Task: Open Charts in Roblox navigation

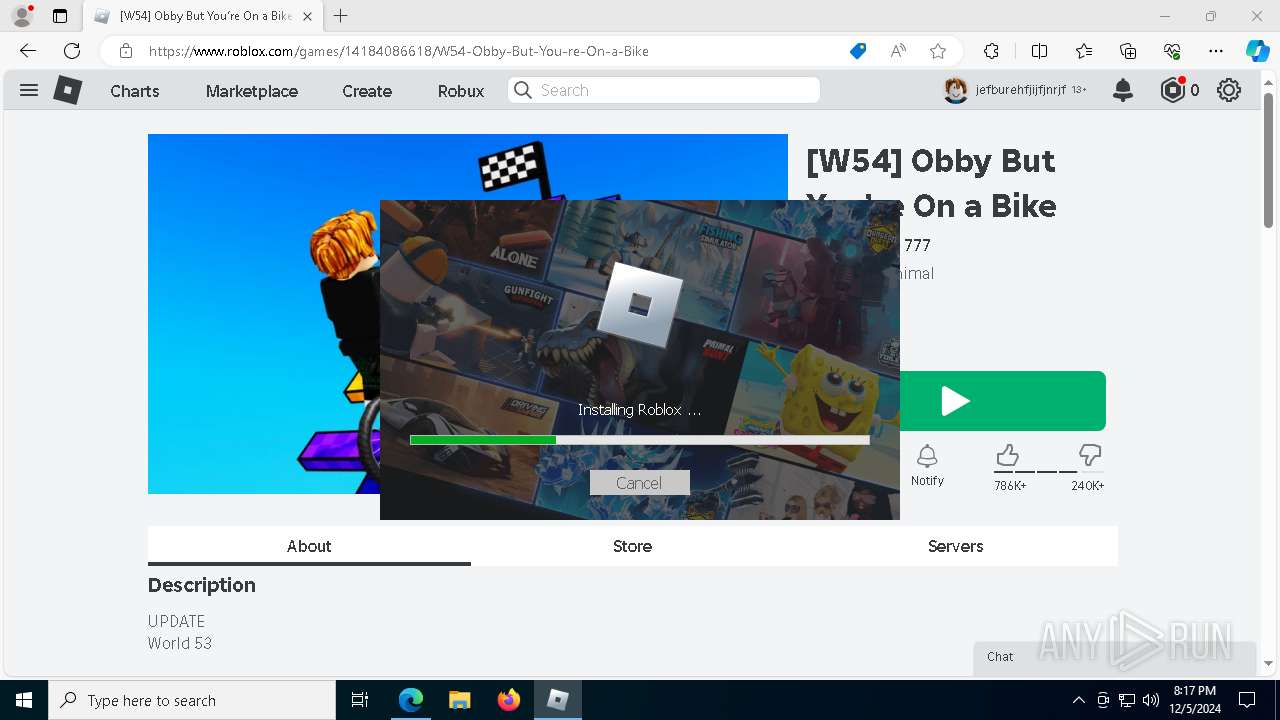Action: coord(135,91)
